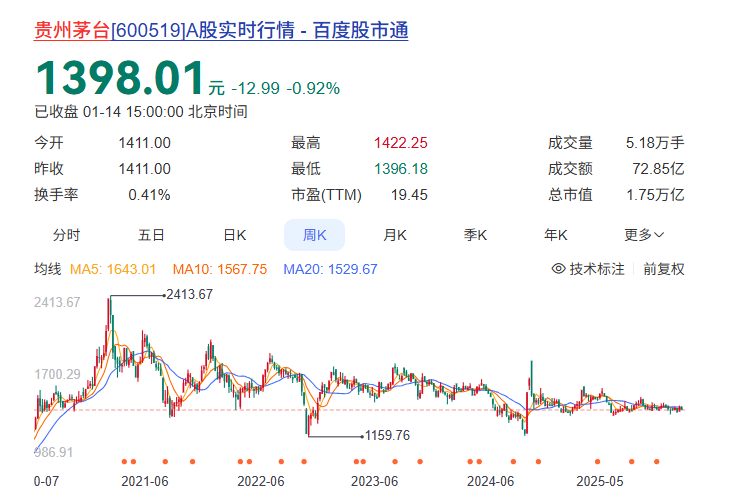The height and width of the screenshot is (503, 739).
Task: Switch to the 五日 chart tab
Action: point(151,235)
